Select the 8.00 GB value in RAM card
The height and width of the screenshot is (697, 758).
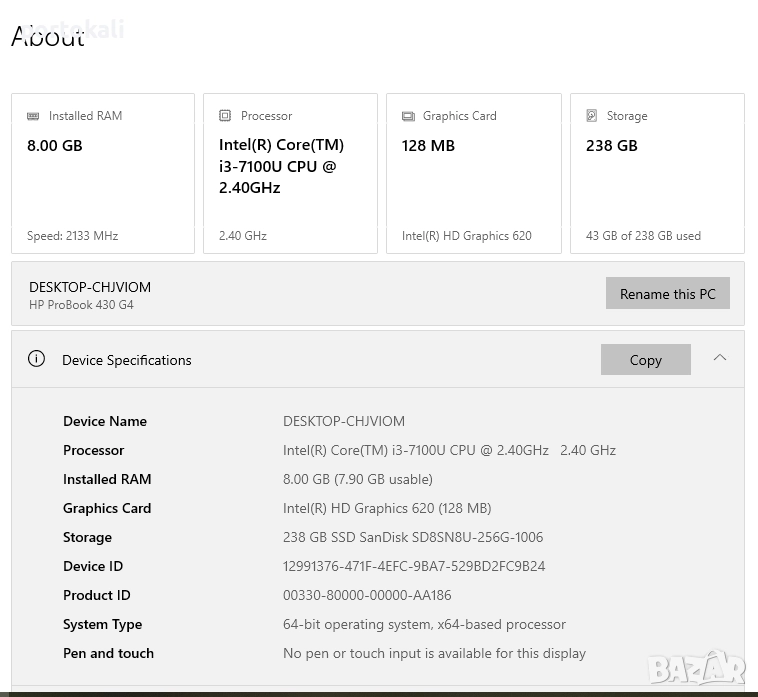coord(55,146)
